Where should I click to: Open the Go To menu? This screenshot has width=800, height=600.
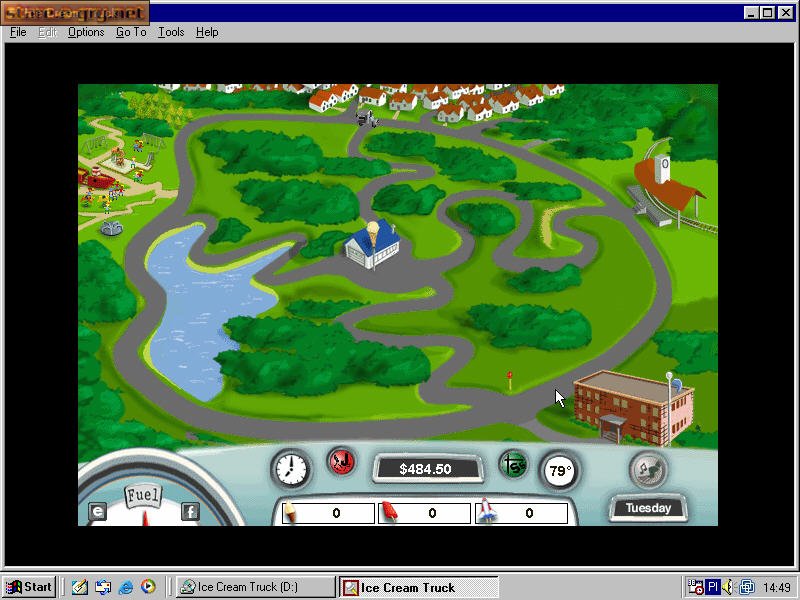(131, 32)
